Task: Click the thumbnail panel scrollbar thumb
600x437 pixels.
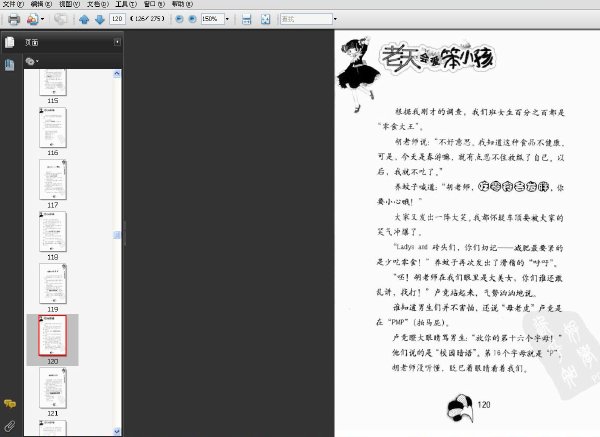Action: pyautogui.click(x=117, y=235)
